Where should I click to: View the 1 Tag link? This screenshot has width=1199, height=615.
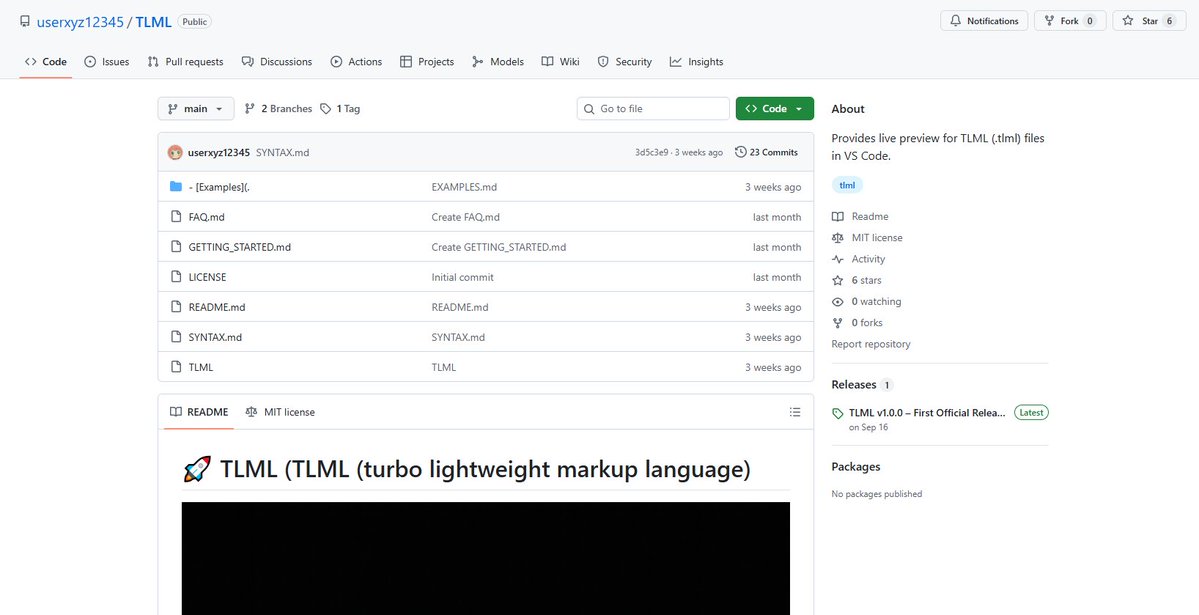340,109
